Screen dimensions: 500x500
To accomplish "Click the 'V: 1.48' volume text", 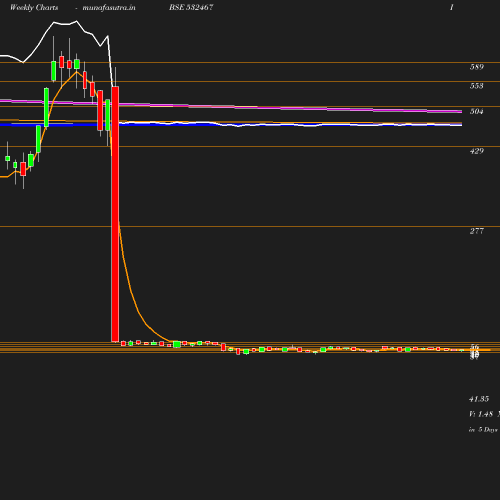I will [481, 414].
